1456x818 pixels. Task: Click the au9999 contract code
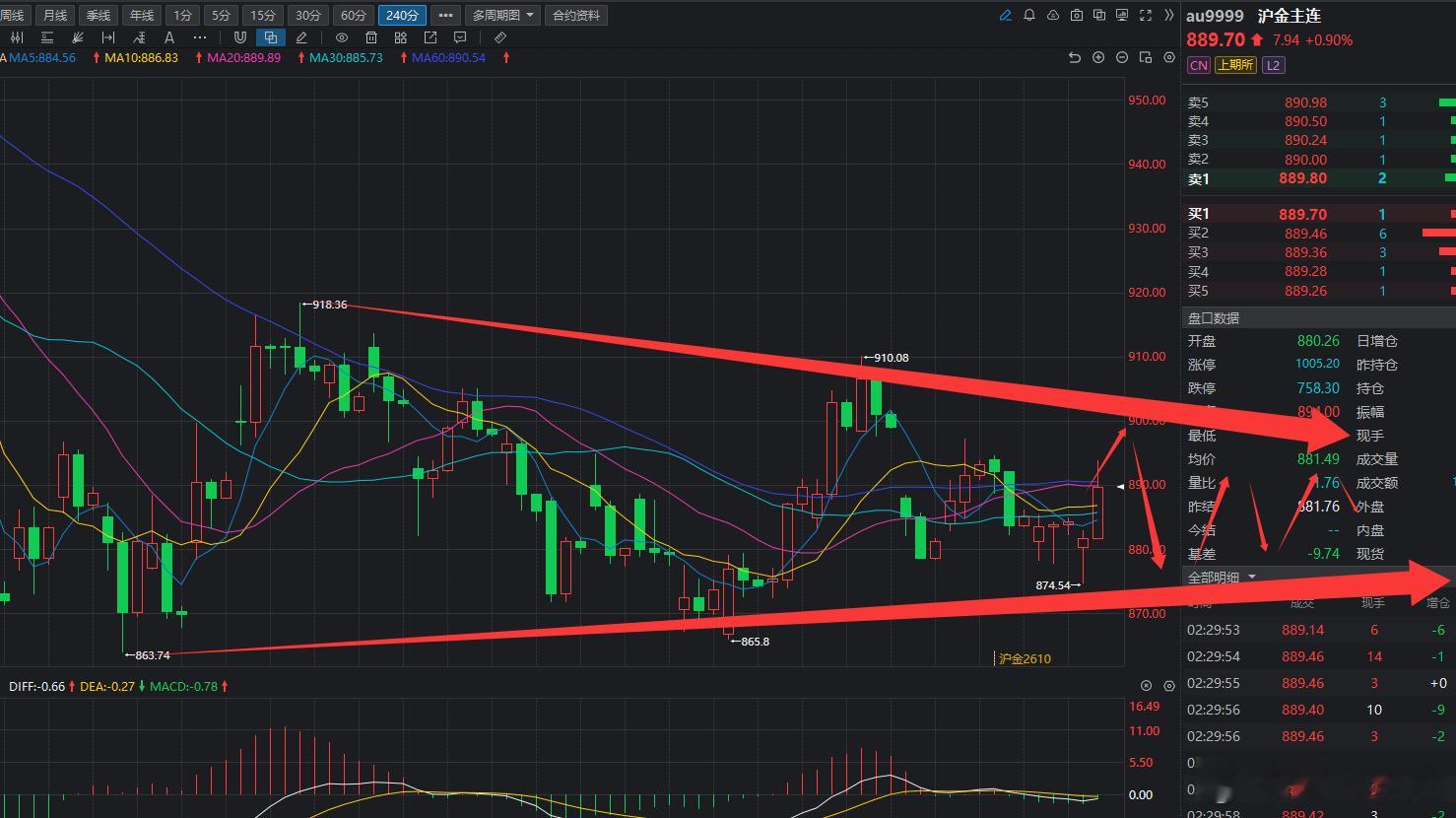1215,16
